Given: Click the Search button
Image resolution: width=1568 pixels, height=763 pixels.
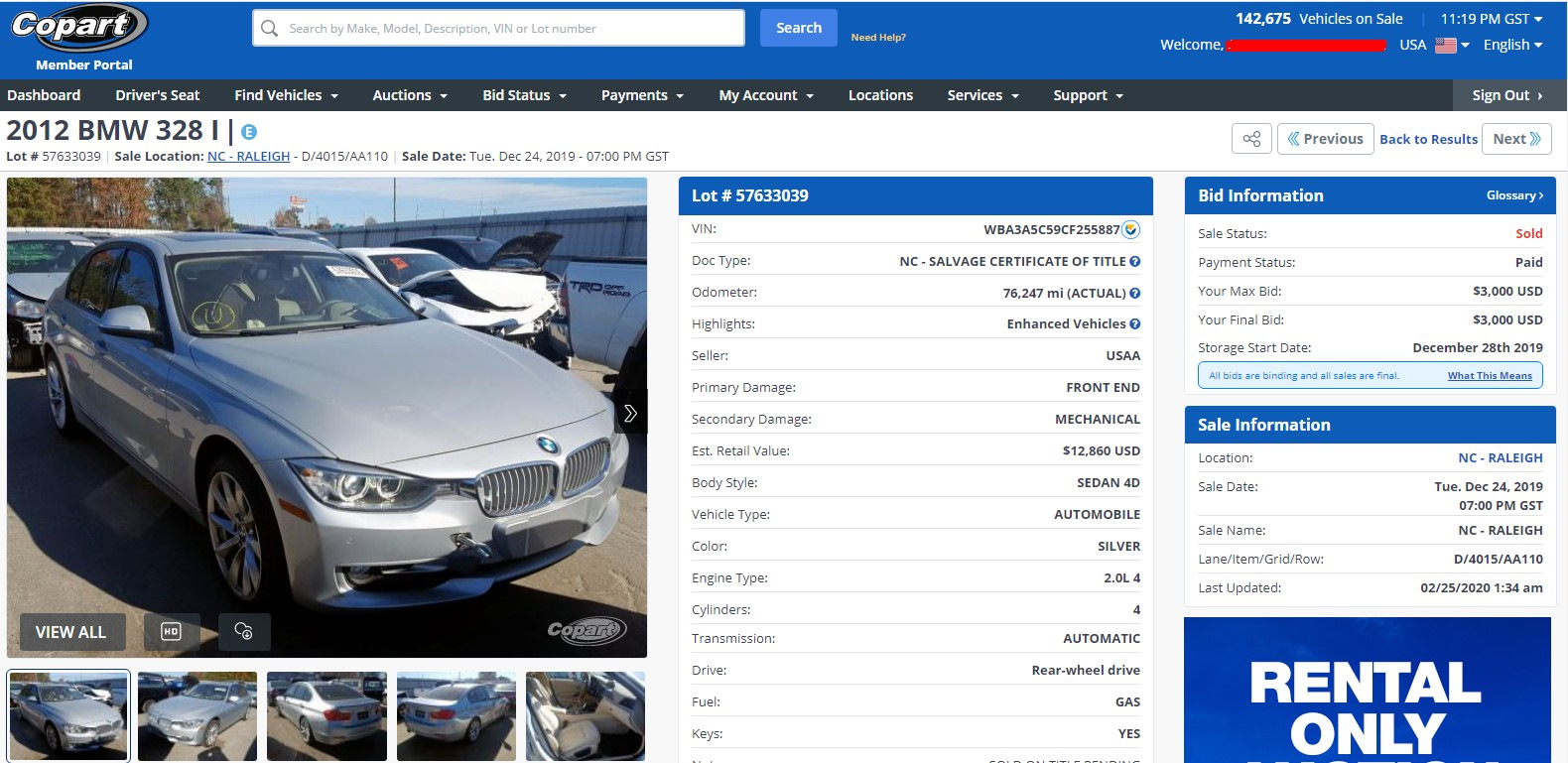Looking at the screenshot, I should [799, 28].
